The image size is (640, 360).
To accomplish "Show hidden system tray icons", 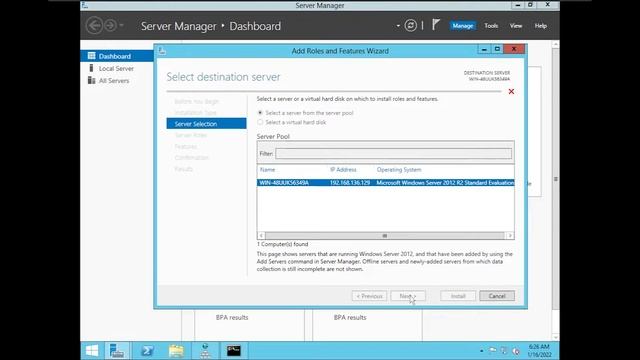I will 482,351.
